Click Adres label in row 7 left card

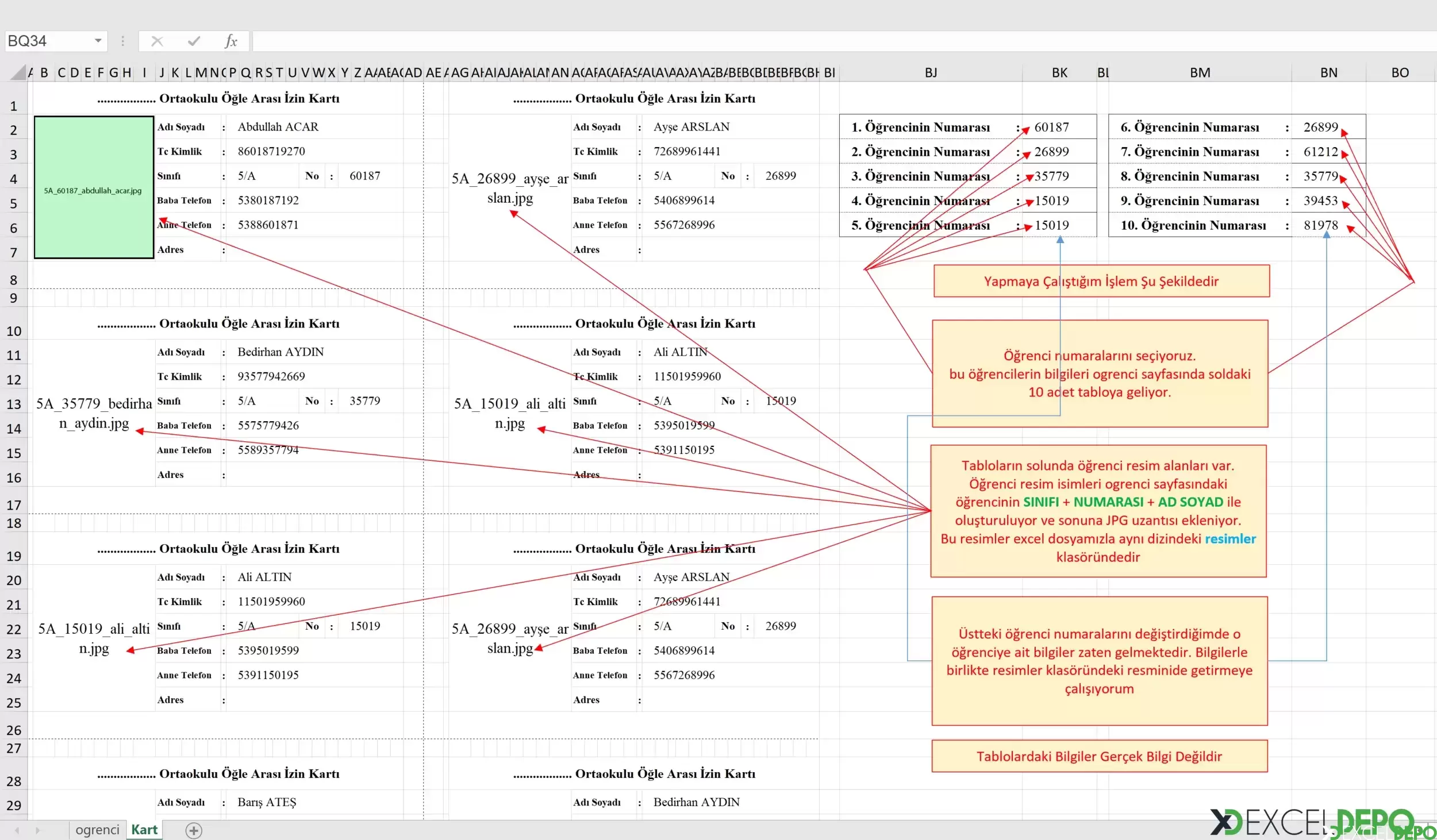171,249
